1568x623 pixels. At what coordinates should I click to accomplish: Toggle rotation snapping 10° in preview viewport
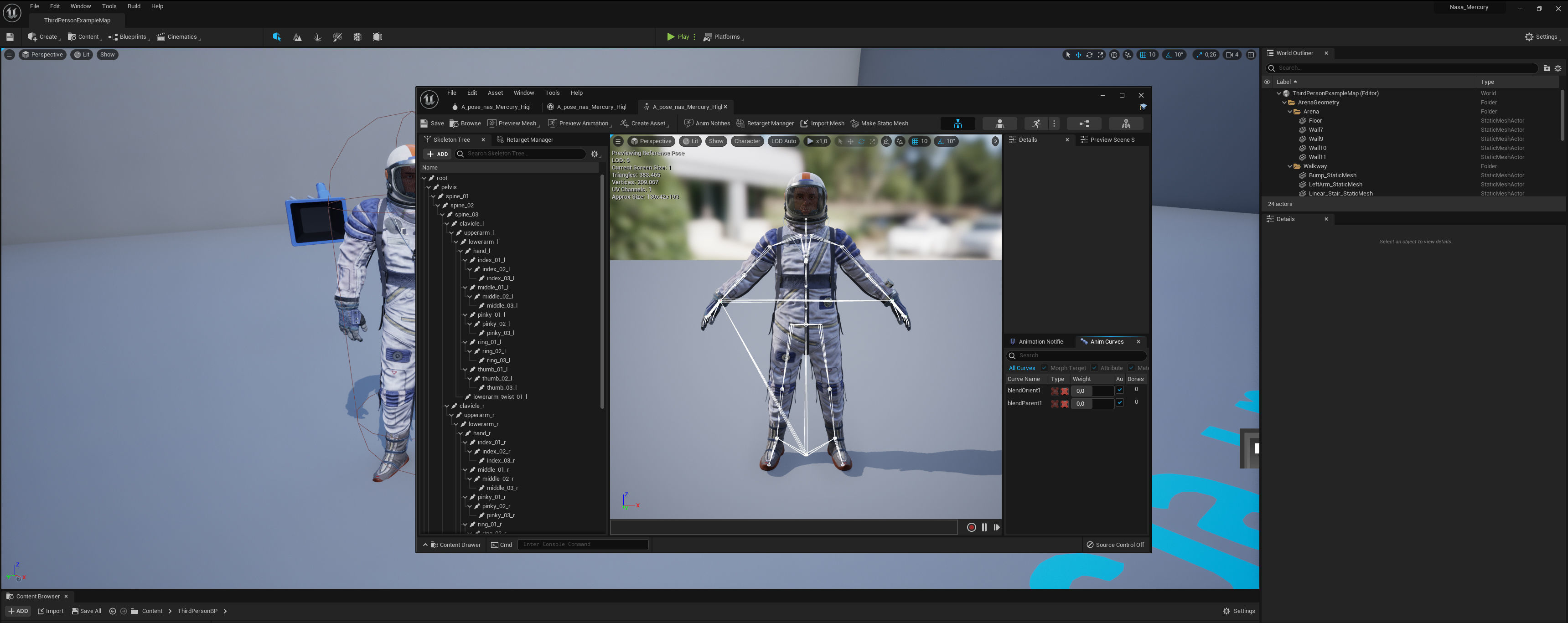coord(947,141)
